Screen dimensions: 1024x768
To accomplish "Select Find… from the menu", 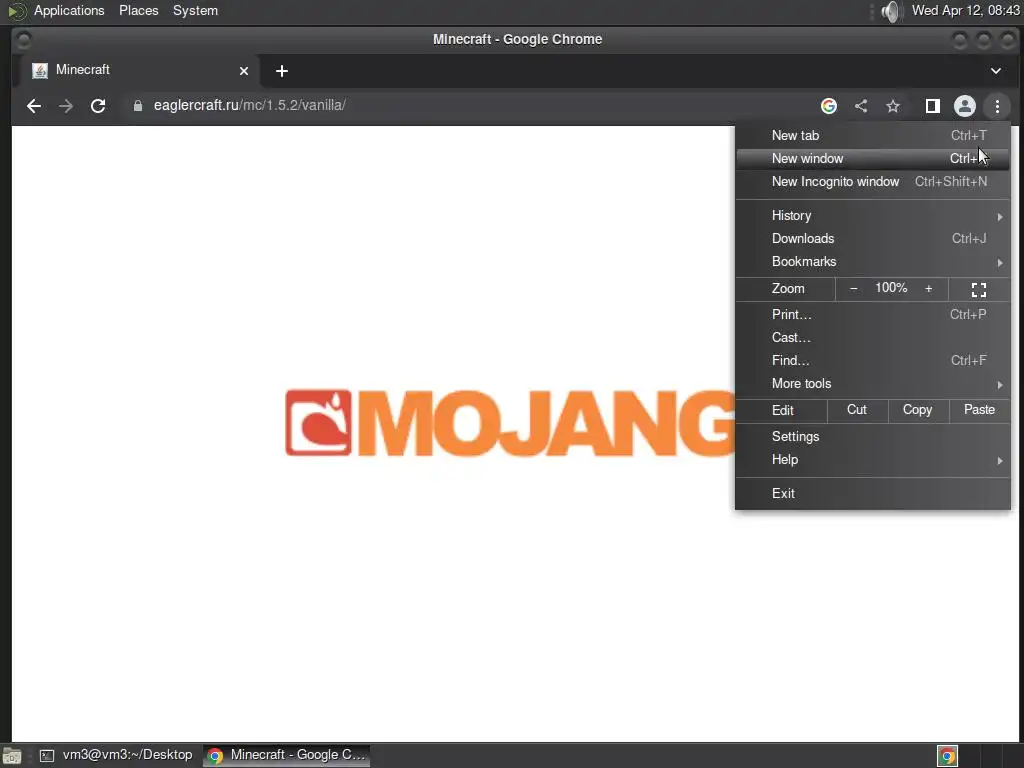I will [x=872, y=360].
